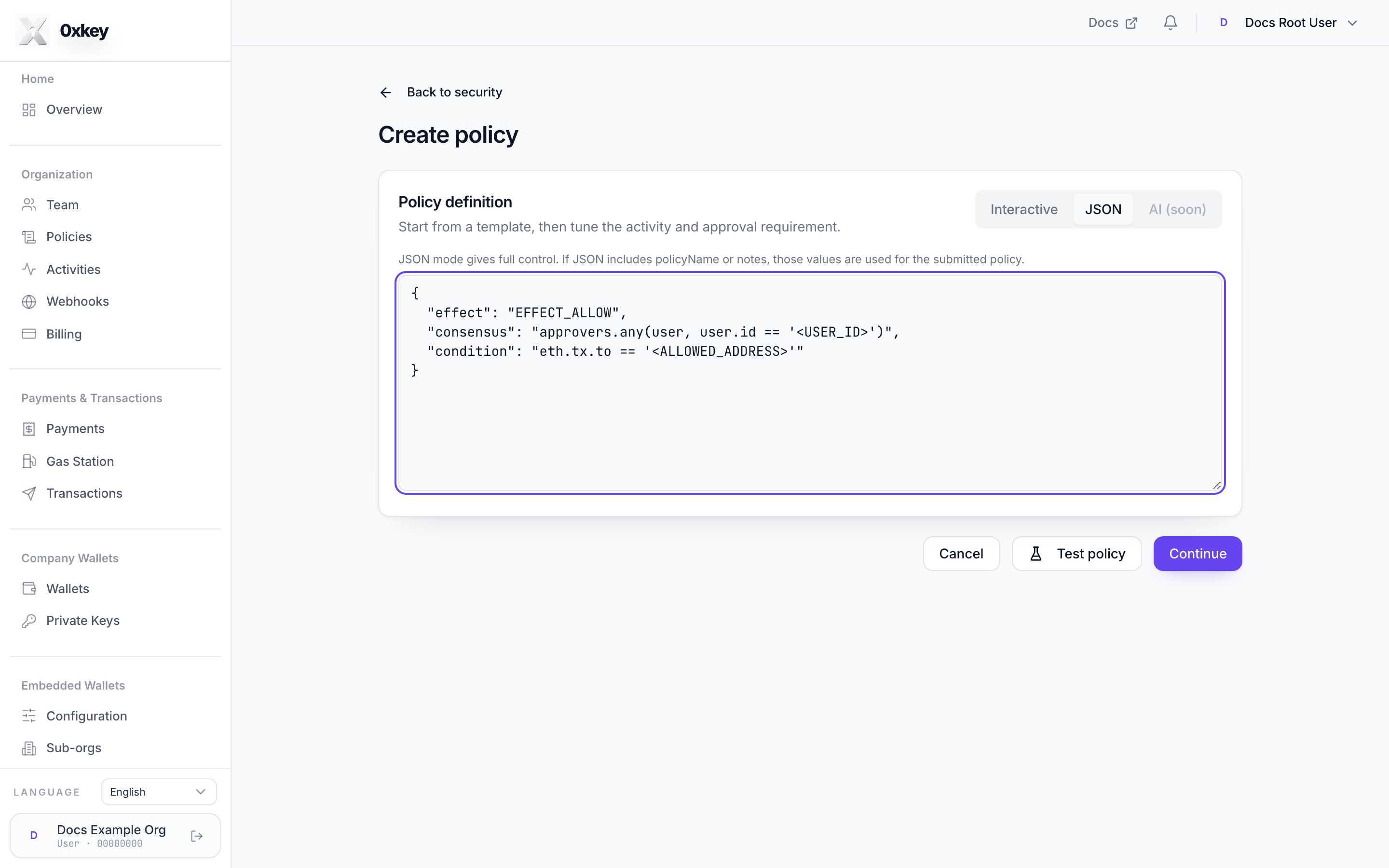Image resolution: width=1389 pixels, height=868 pixels.
Task: Click the "effect": "EFFECT_ALLOW" line
Action: click(526, 313)
